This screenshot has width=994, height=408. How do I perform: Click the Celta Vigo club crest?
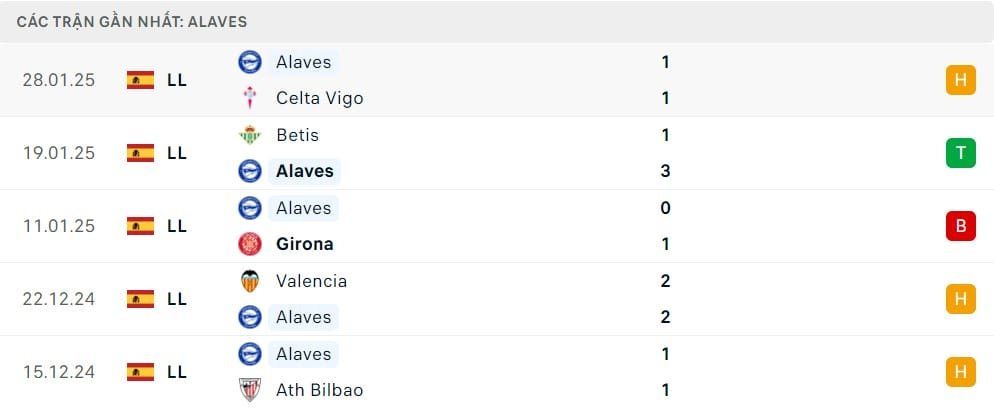tap(249, 98)
